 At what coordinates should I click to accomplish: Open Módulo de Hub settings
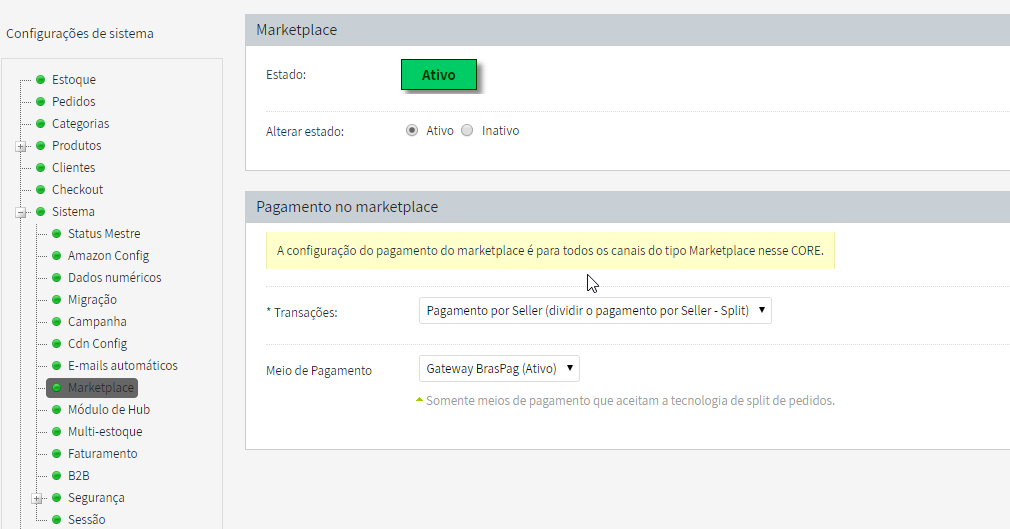coord(109,410)
